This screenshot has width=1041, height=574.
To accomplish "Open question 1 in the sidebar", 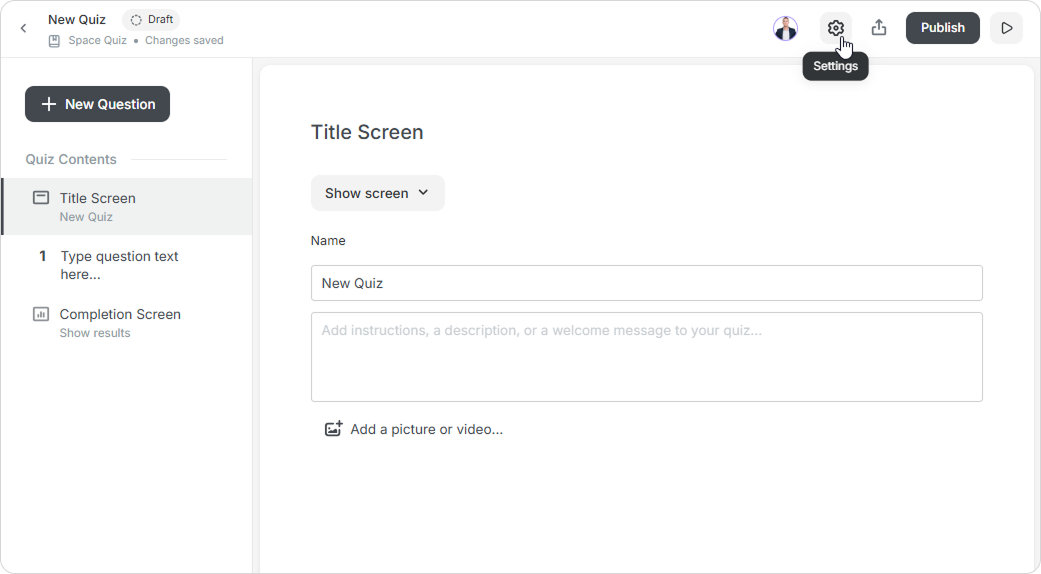I will 127,265.
